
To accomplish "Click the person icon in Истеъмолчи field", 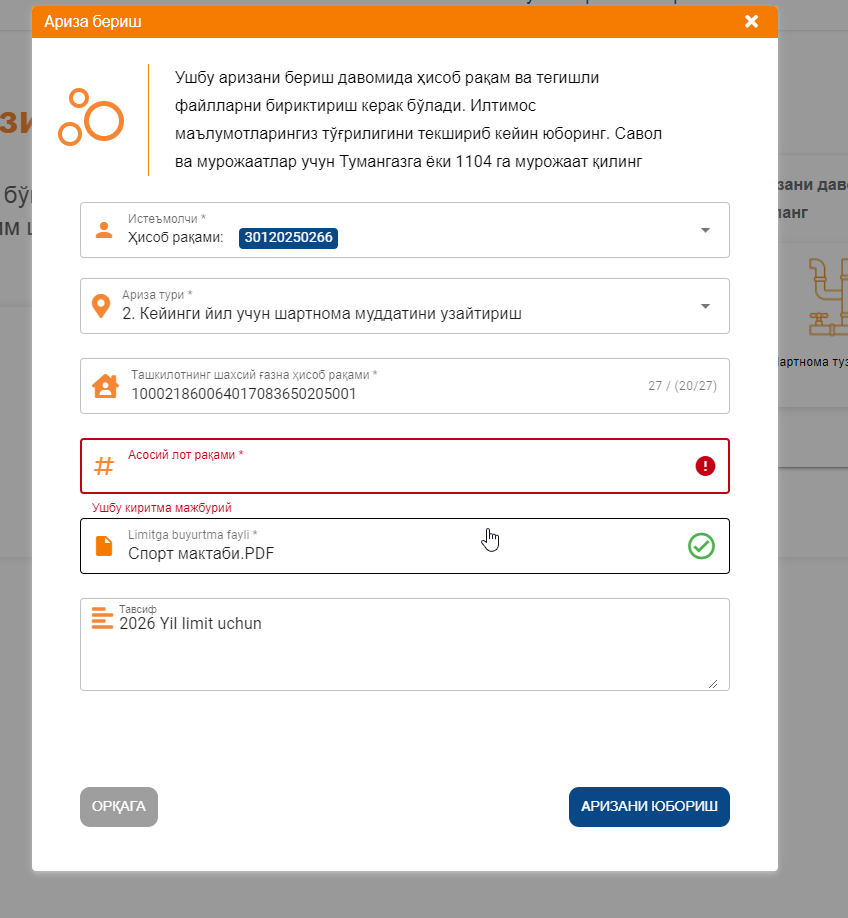I will coord(104,229).
